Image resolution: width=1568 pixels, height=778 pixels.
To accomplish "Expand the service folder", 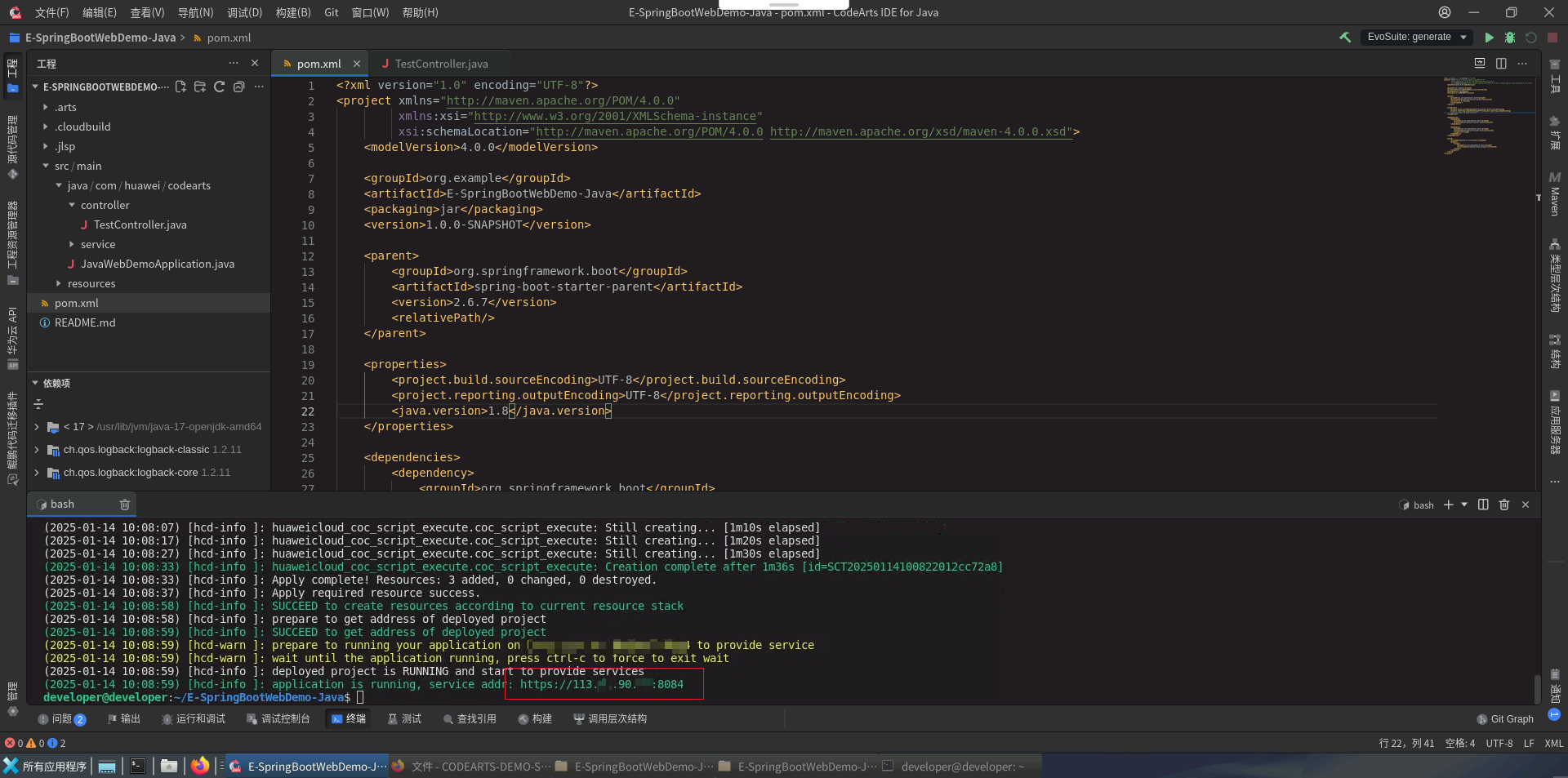I will tap(72, 244).
